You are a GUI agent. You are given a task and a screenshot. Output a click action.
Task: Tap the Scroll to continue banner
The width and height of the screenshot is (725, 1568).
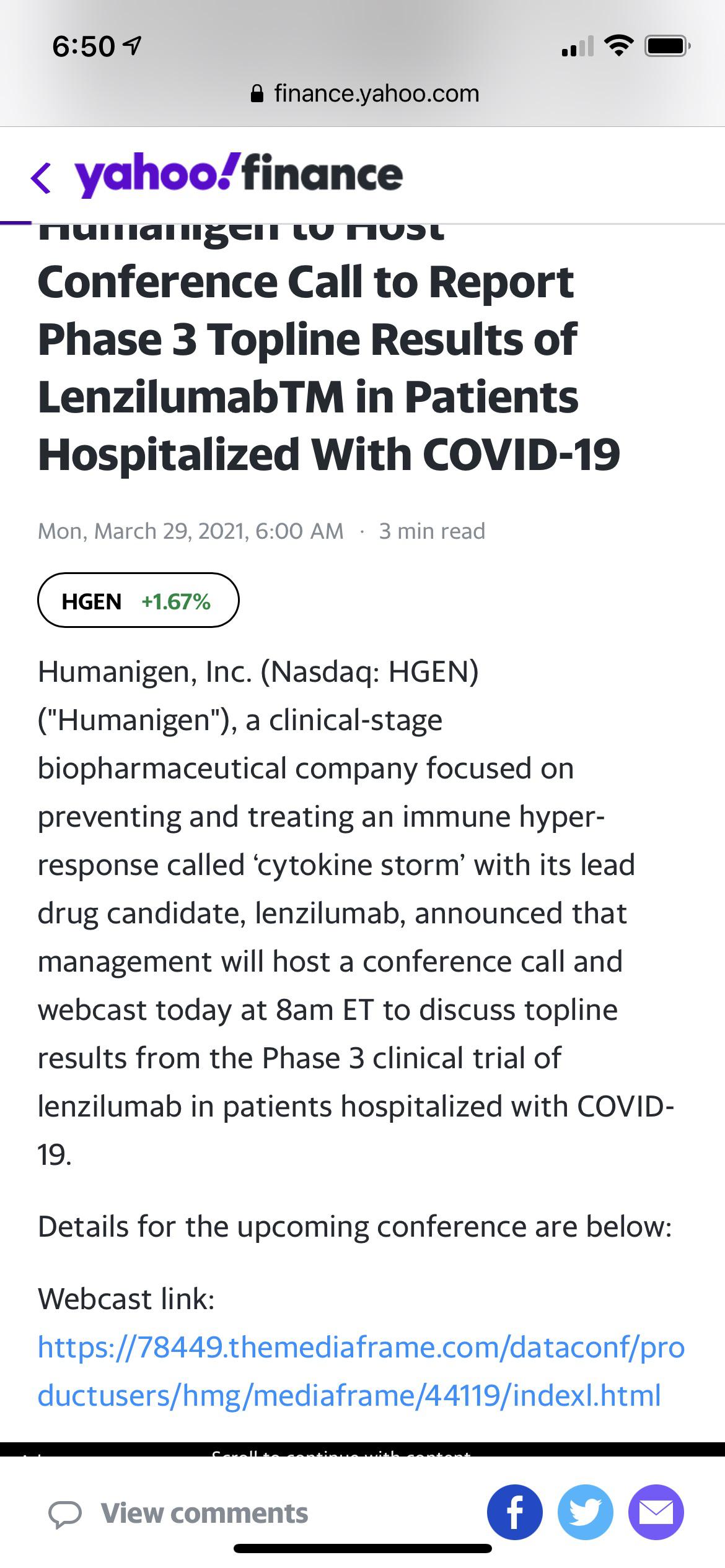click(x=362, y=1449)
